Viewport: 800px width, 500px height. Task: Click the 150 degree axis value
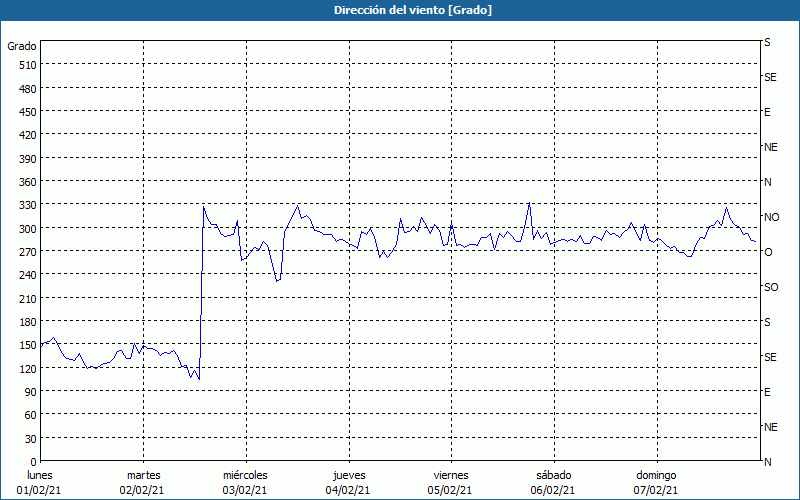[x=28, y=345]
